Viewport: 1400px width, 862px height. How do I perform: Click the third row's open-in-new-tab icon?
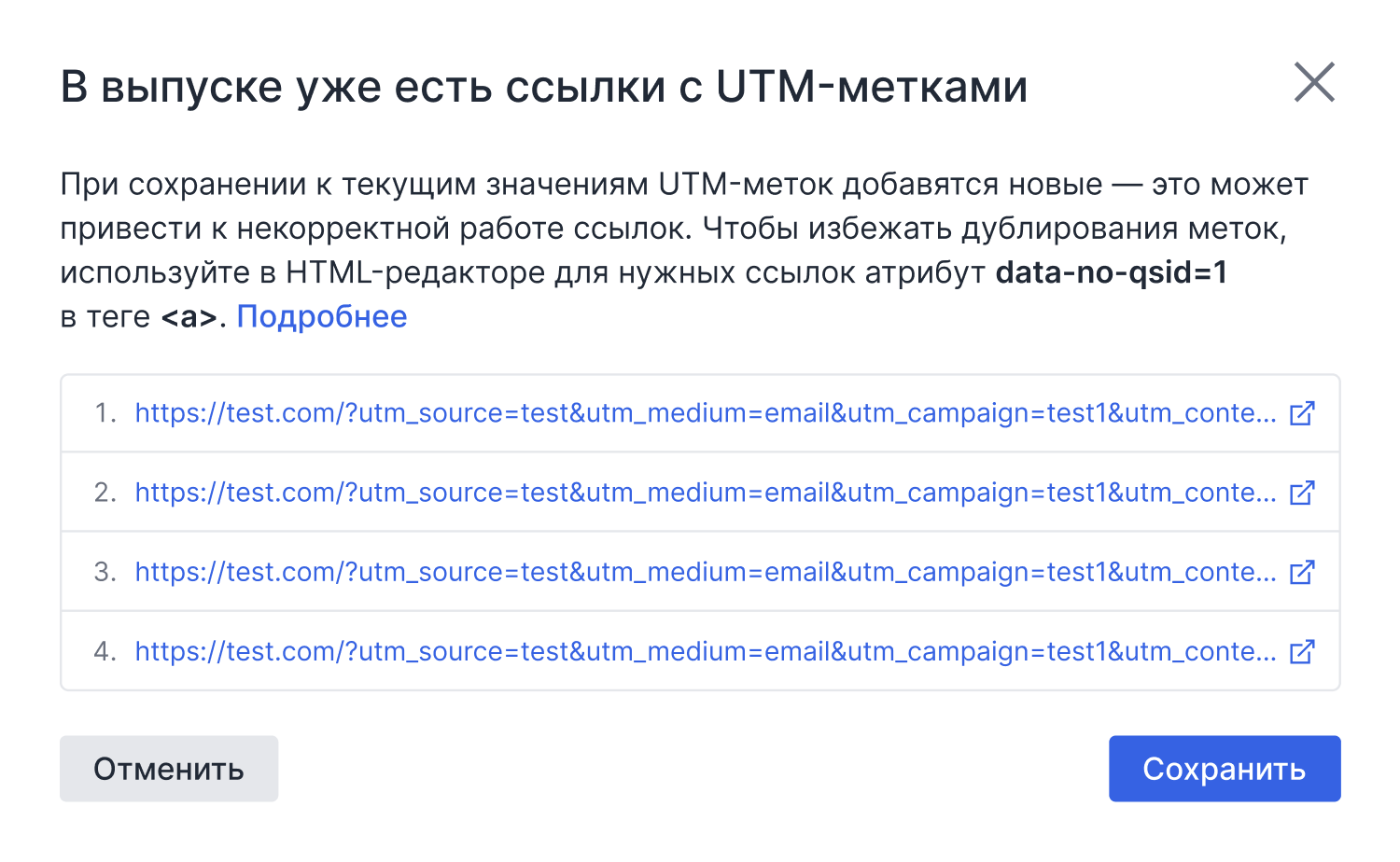pyautogui.click(x=1302, y=571)
